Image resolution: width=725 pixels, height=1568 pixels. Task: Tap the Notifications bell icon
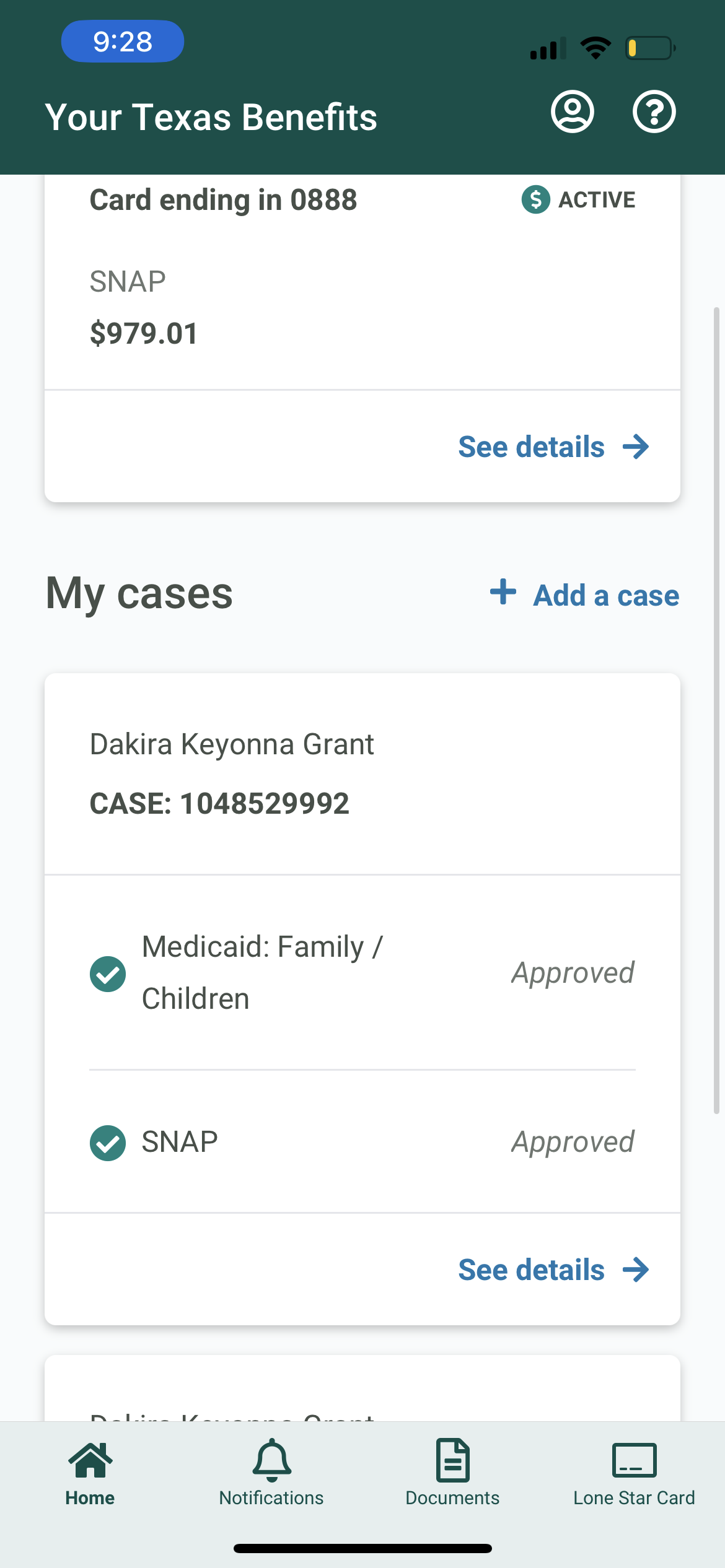pos(272,1460)
